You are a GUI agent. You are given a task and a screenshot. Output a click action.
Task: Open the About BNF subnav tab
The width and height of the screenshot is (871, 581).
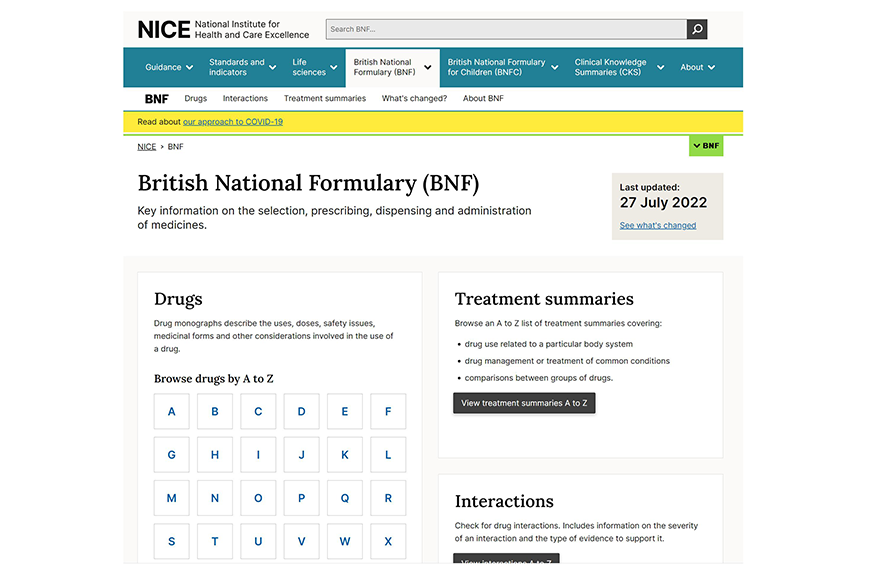pyautogui.click(x=483, y=98)
